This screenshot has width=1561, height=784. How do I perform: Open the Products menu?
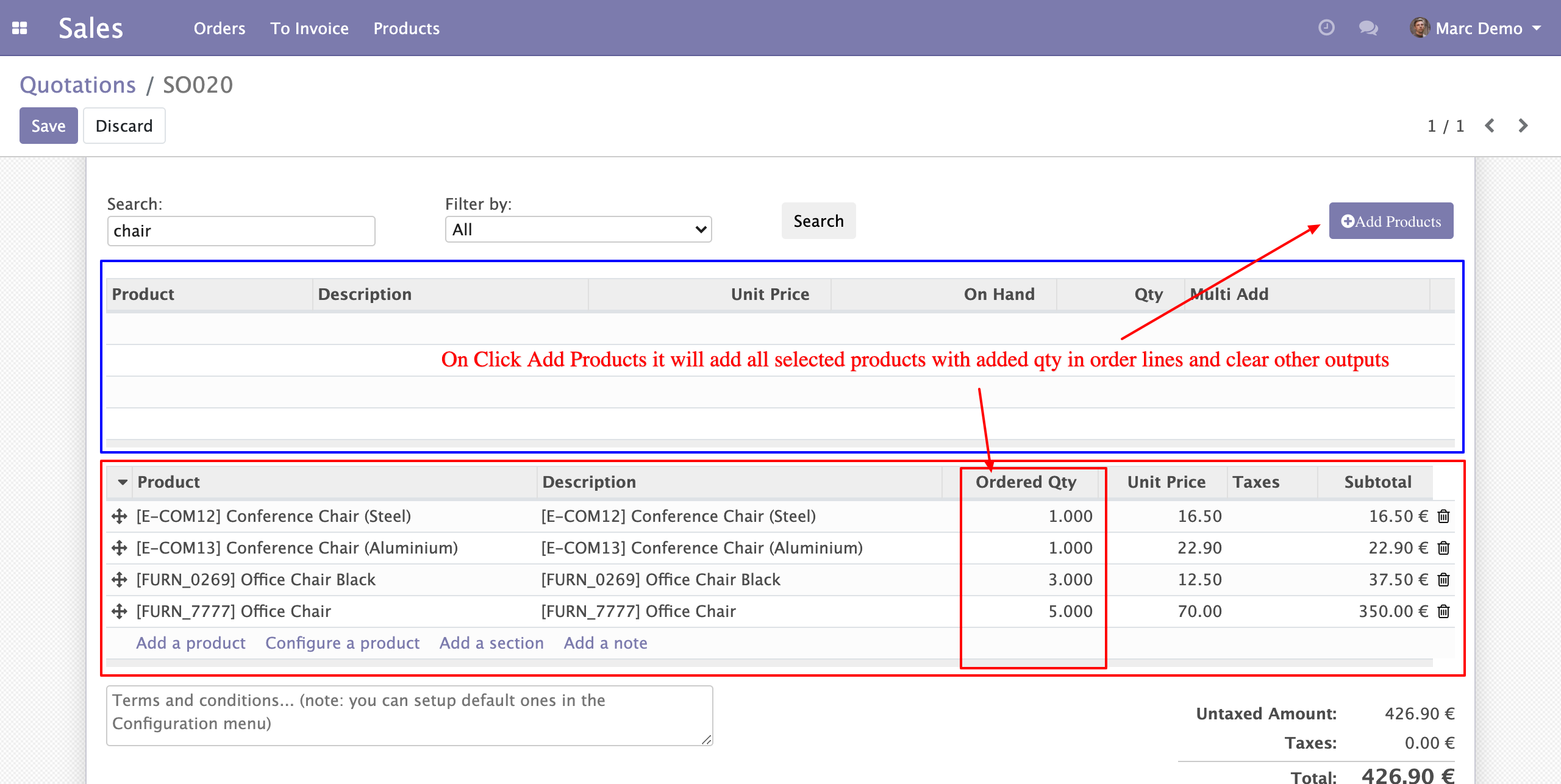[x=406, y=28]
